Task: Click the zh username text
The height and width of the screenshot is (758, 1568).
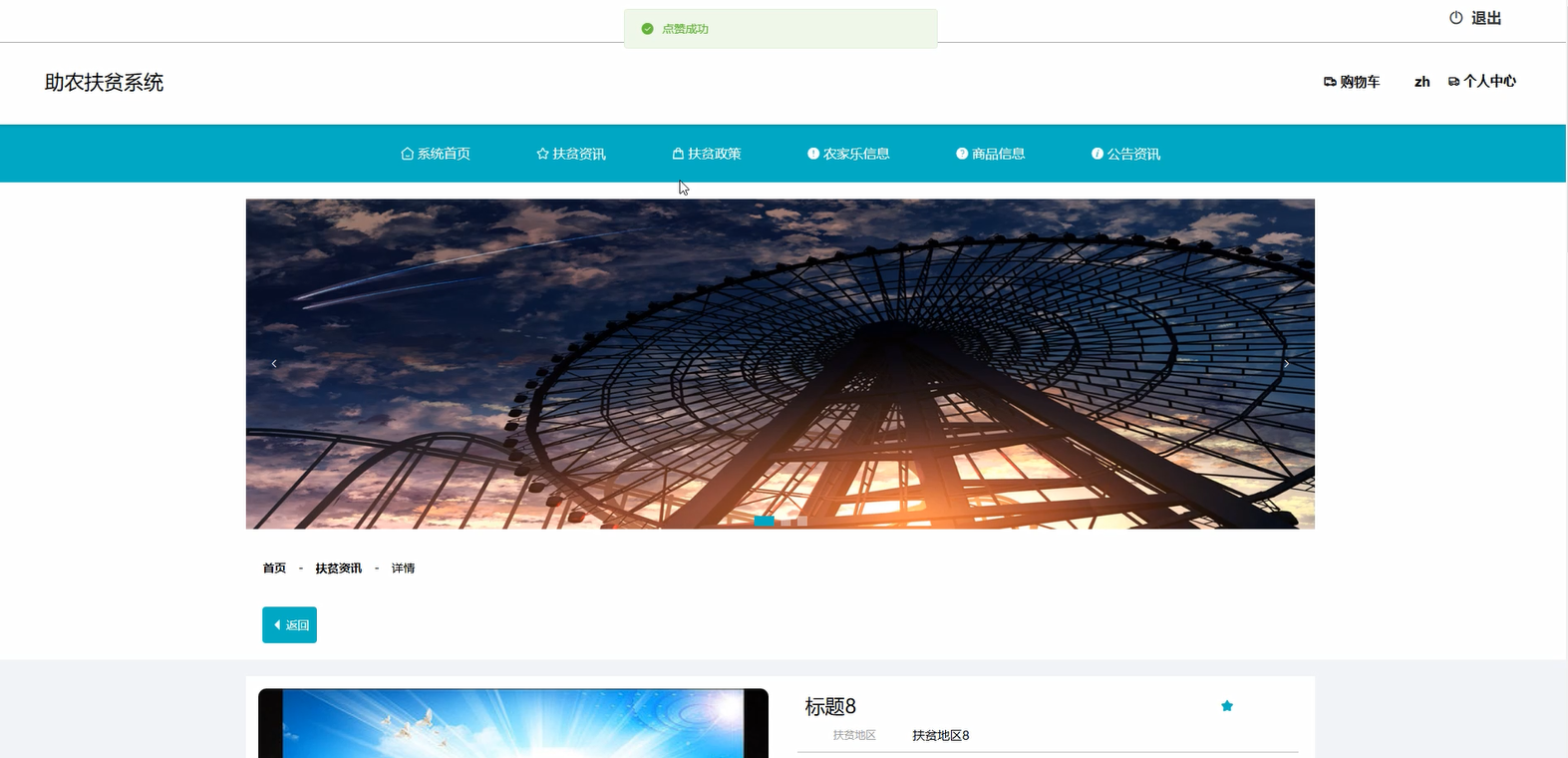Action: (1422, 82)
